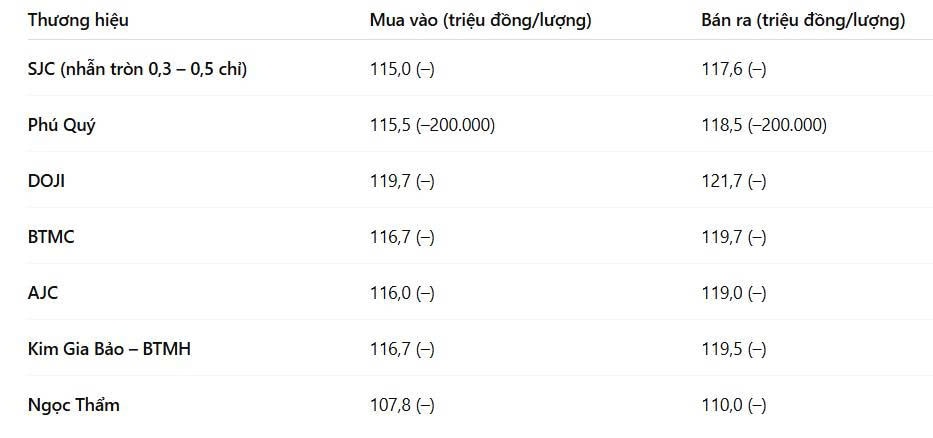Click Kim Gia Bảo selling price 119,5
Image resolution: width=933 pixels, height=438 pixels.
point(734,349)
